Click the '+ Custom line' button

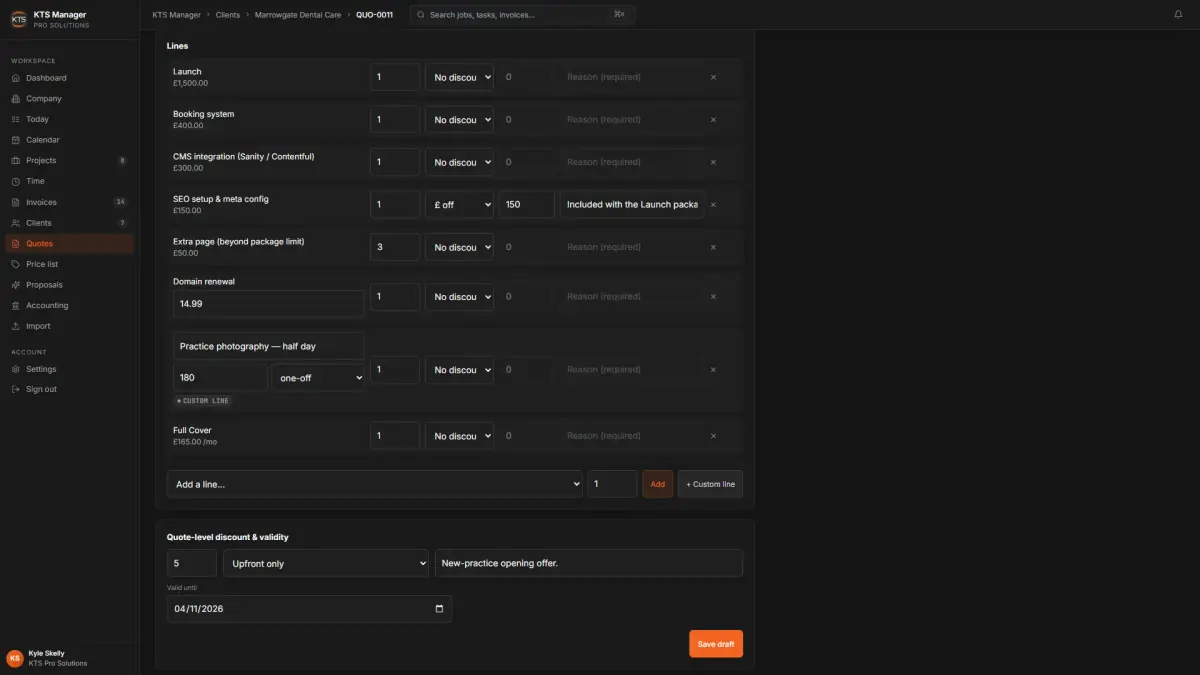pyautogui.click(x=710, y=484)
